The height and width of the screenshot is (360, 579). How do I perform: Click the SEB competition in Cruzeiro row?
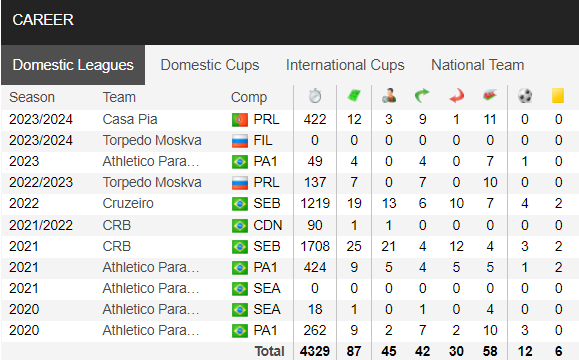click(x=267, y=203)
